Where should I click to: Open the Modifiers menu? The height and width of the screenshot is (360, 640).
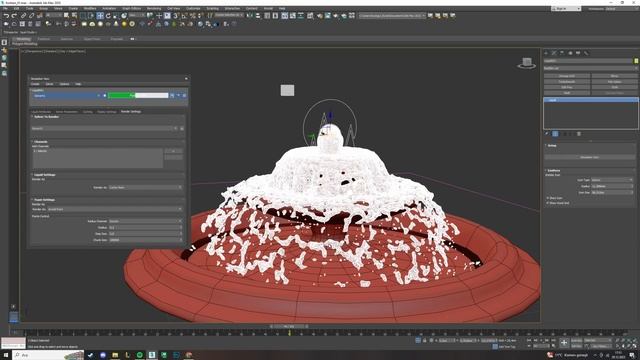[x=90, y=8]
